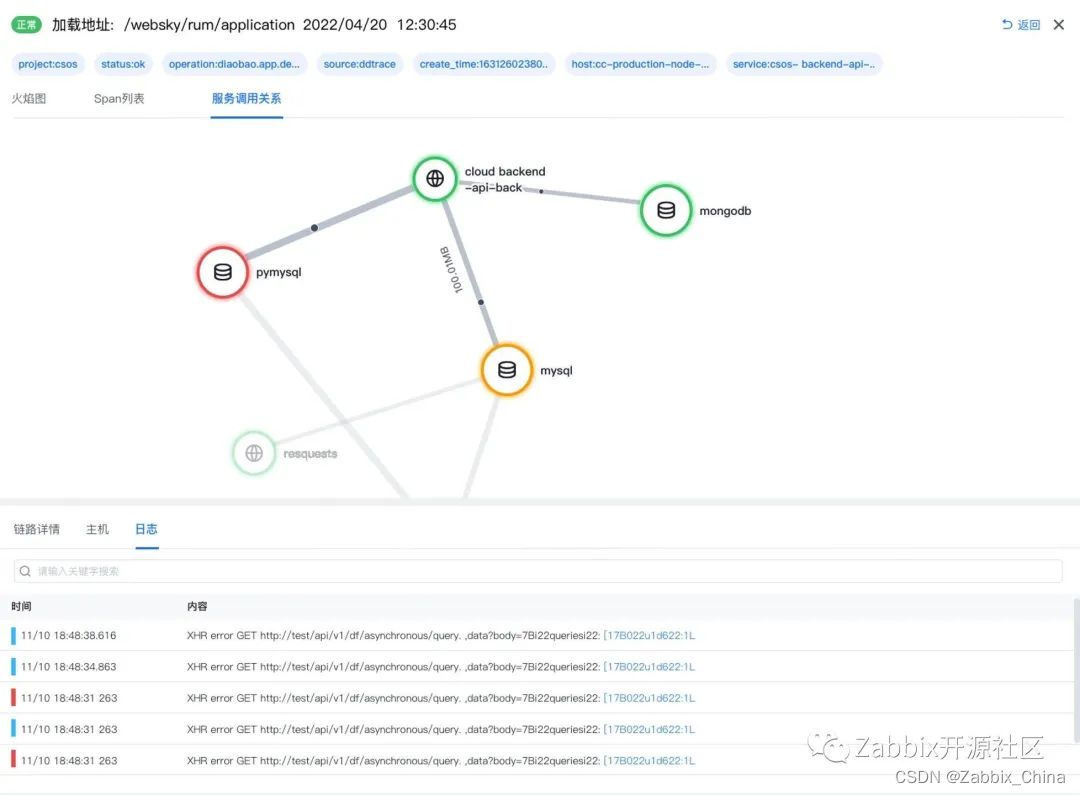
Task: Click the edge dot on the backend-to-mysql link
Action: click(x=481, y=302)
